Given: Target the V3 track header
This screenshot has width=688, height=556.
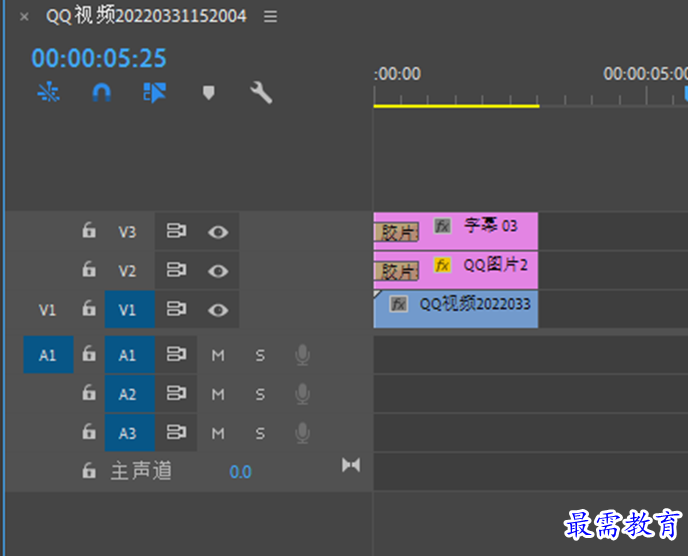Looking at the screenshot, I should (x=128, y=232).
